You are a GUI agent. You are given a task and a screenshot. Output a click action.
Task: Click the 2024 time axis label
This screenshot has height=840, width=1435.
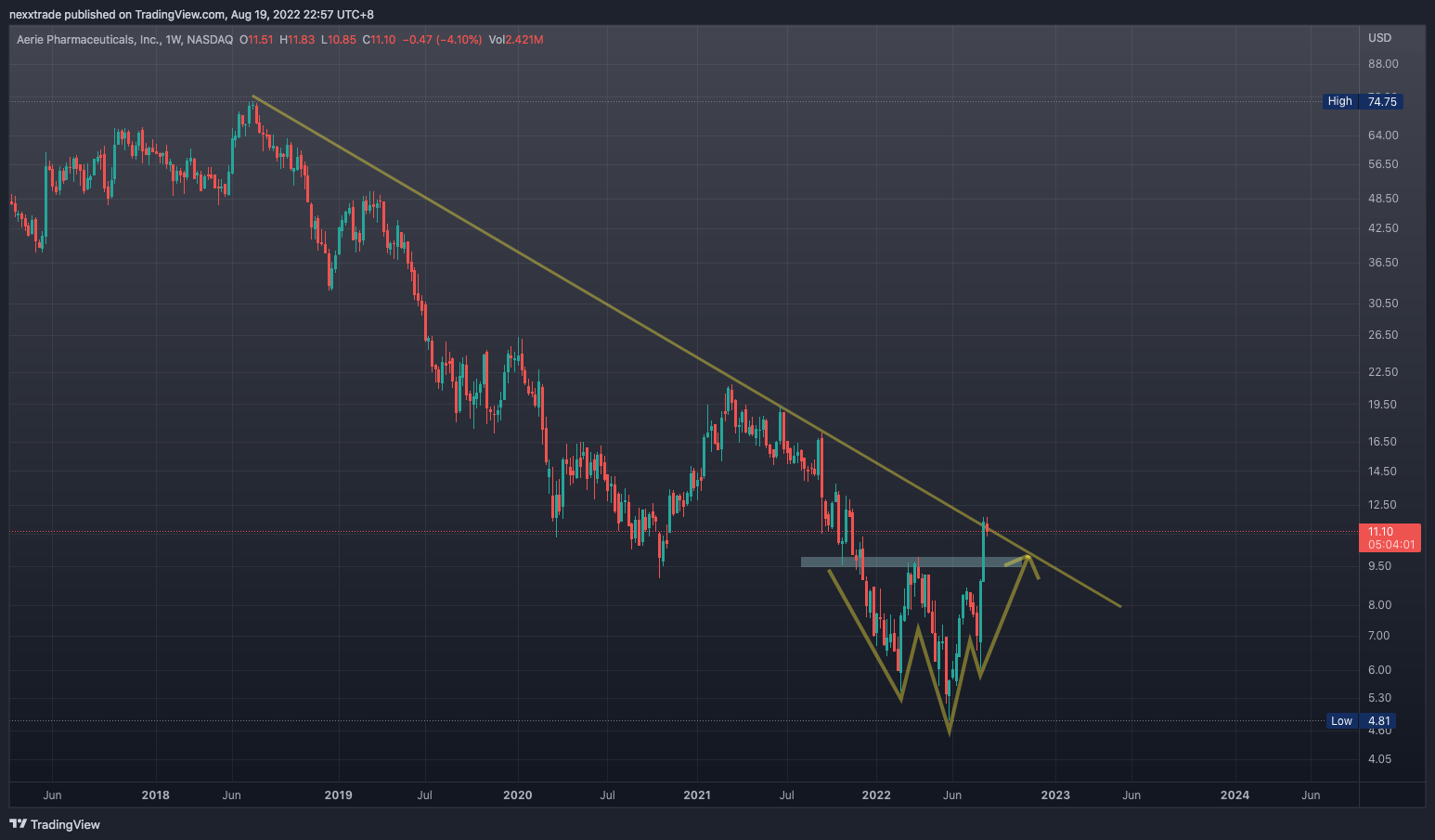pyautogui.click(x=1235, y=795)
